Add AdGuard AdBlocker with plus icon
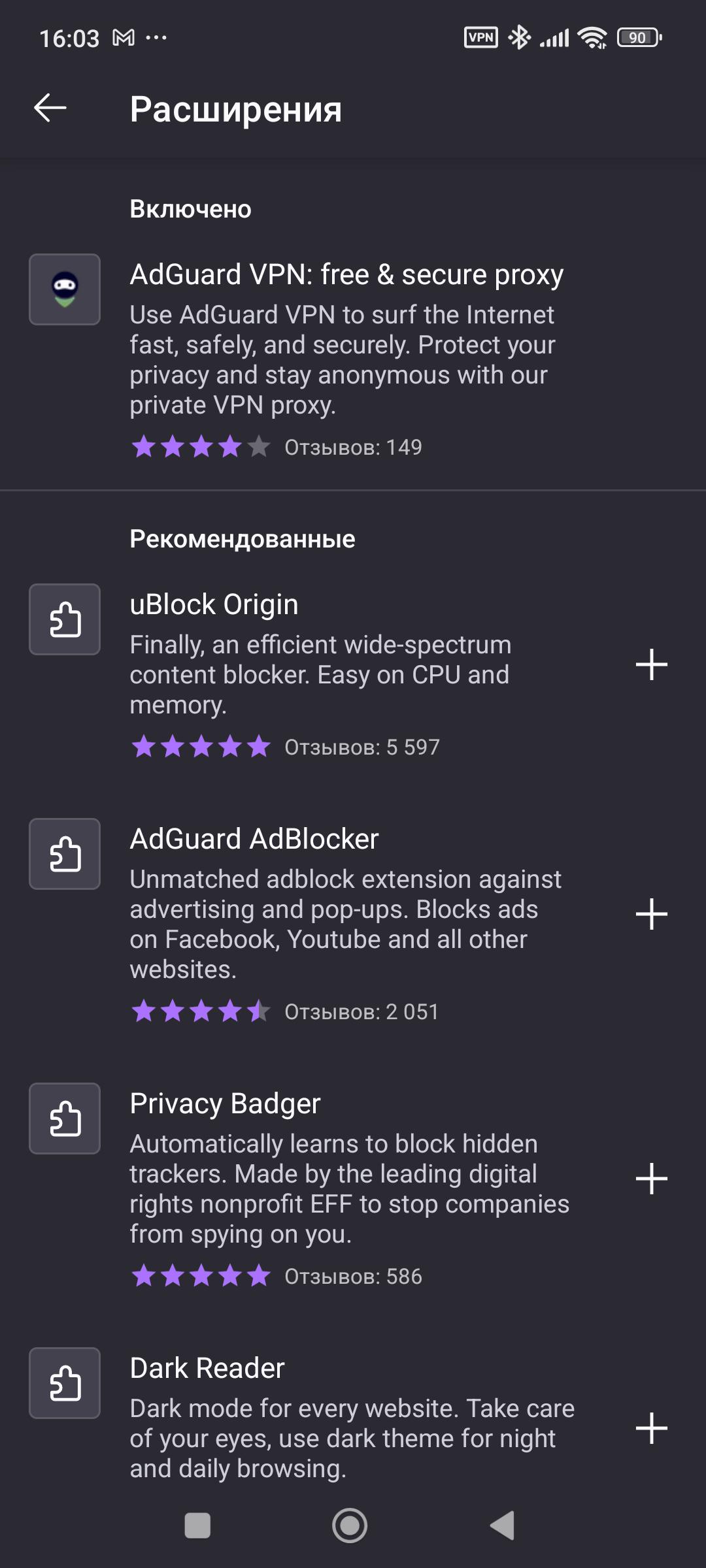Viewport: 706px width, 1568px height. (x=651, y=913)
